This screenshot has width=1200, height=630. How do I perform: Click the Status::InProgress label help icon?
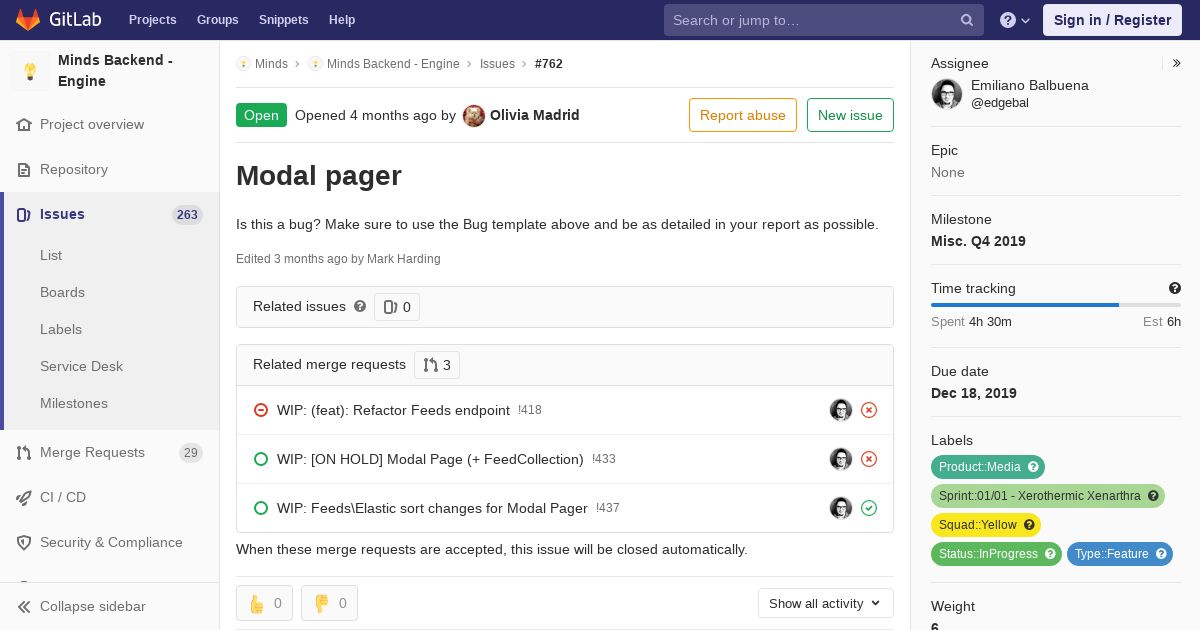coord(1050,554)
